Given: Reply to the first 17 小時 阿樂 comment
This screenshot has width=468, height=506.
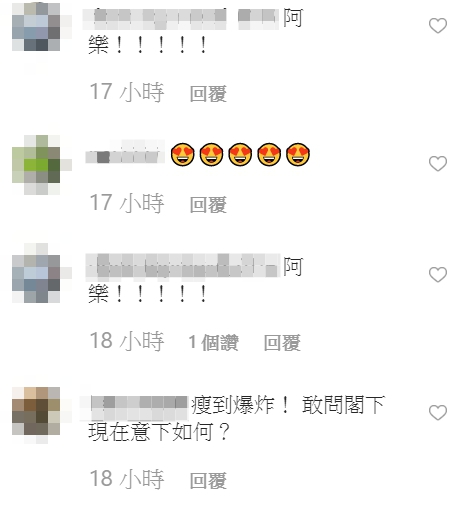Looking at the screenshot, I should pyautogui.click(x=208, y=94).
